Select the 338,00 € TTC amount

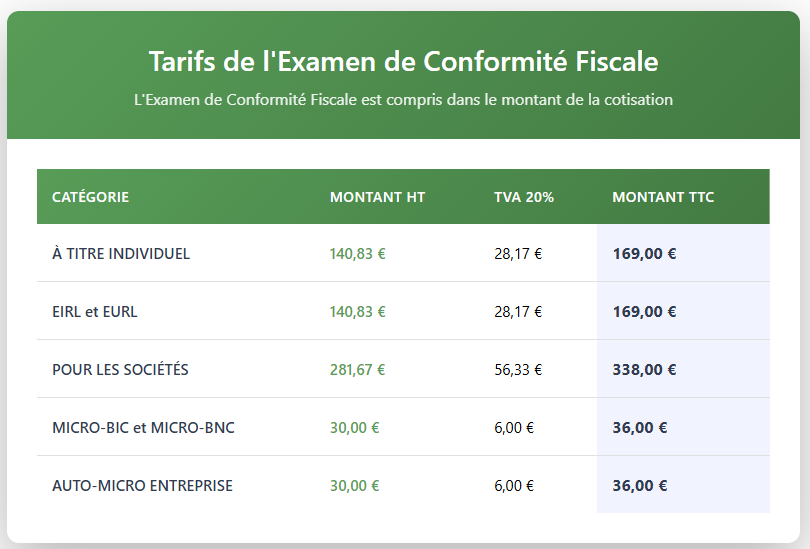pyautogui.click(x=644, y=370)
